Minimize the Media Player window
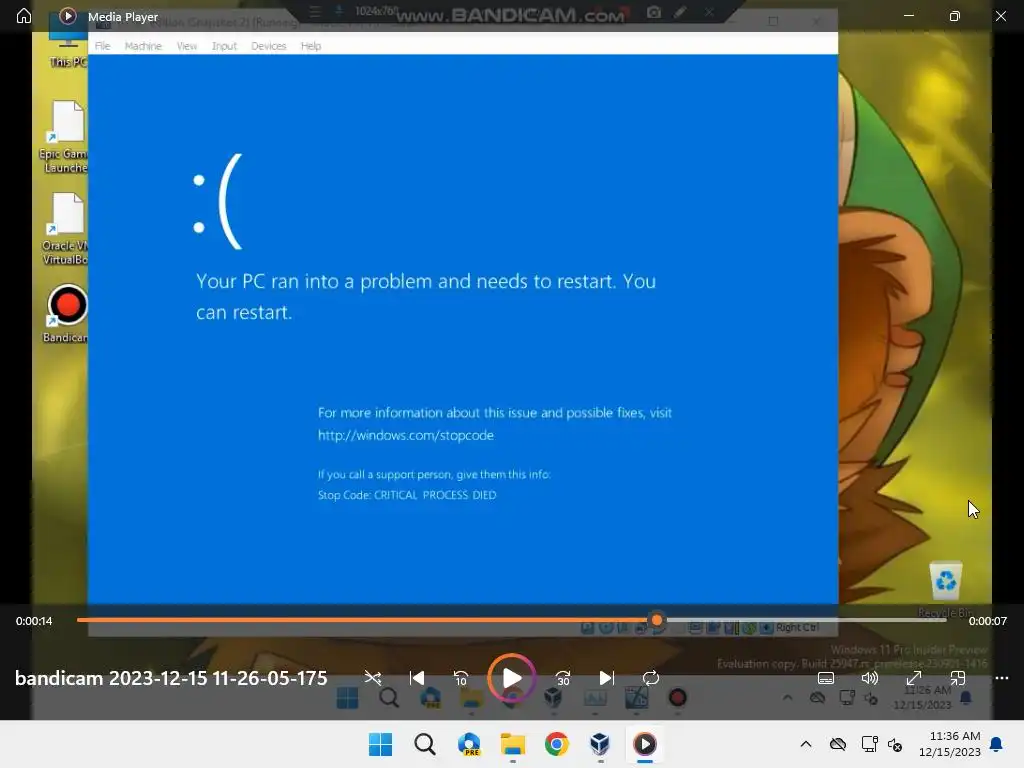Viewport: 1024px width, 768px height. (x=908, y=16)
